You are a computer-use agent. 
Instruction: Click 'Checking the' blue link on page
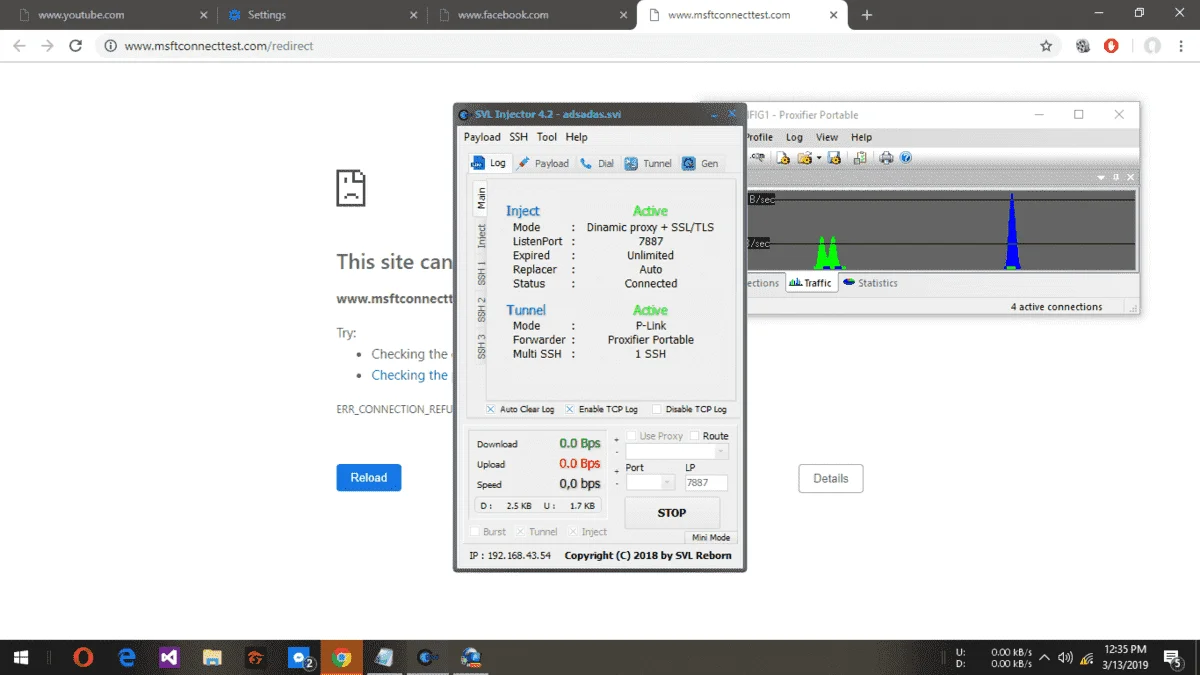pos(410,375)
